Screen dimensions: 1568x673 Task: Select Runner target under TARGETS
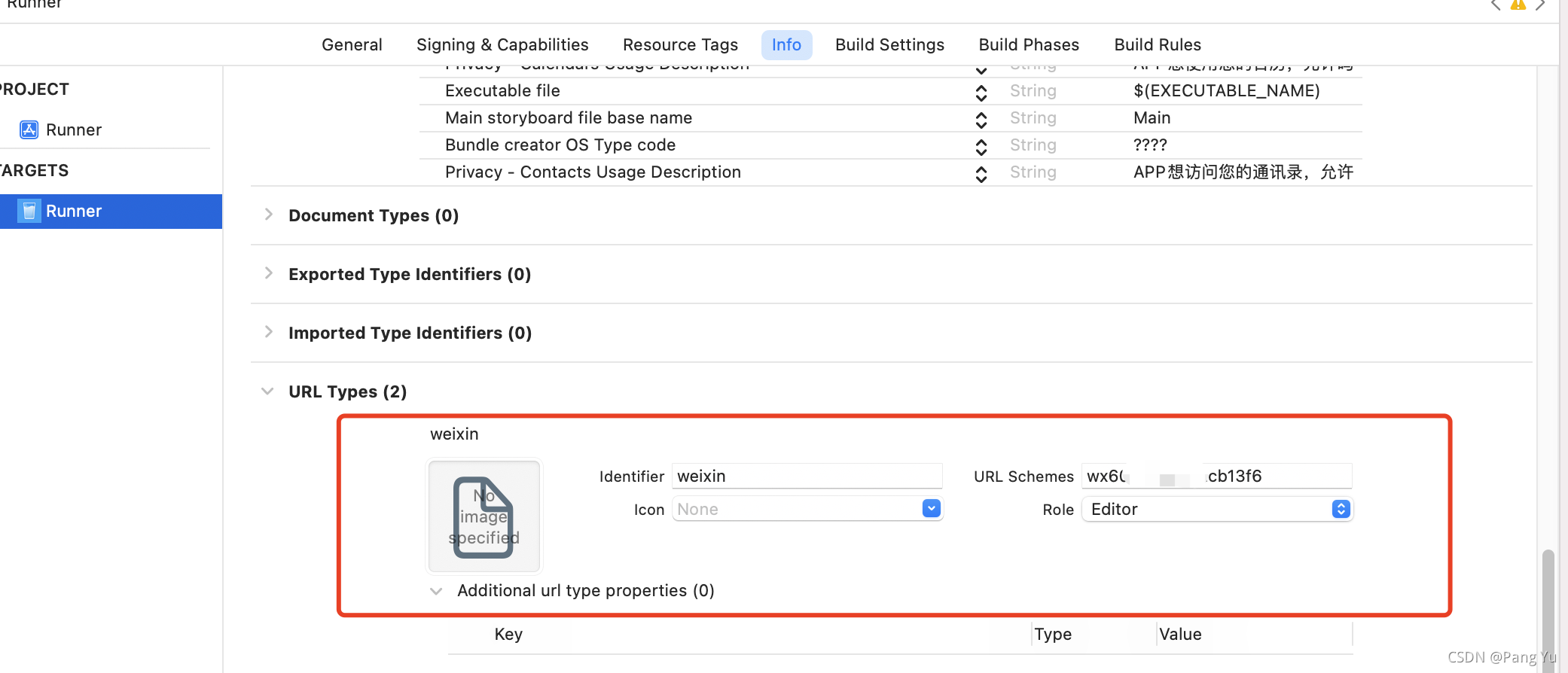click(x=111, y=212)
